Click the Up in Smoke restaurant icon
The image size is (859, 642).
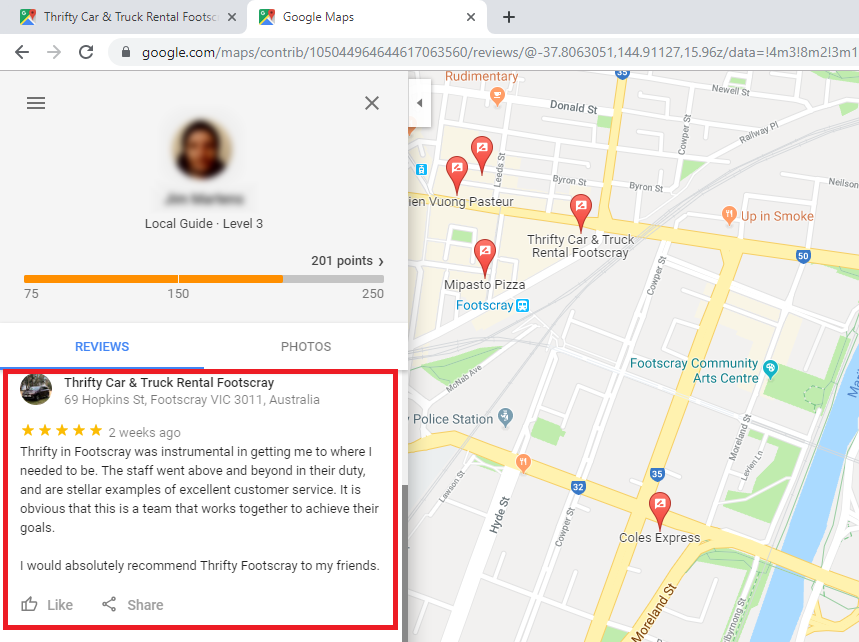pos(729,215)
